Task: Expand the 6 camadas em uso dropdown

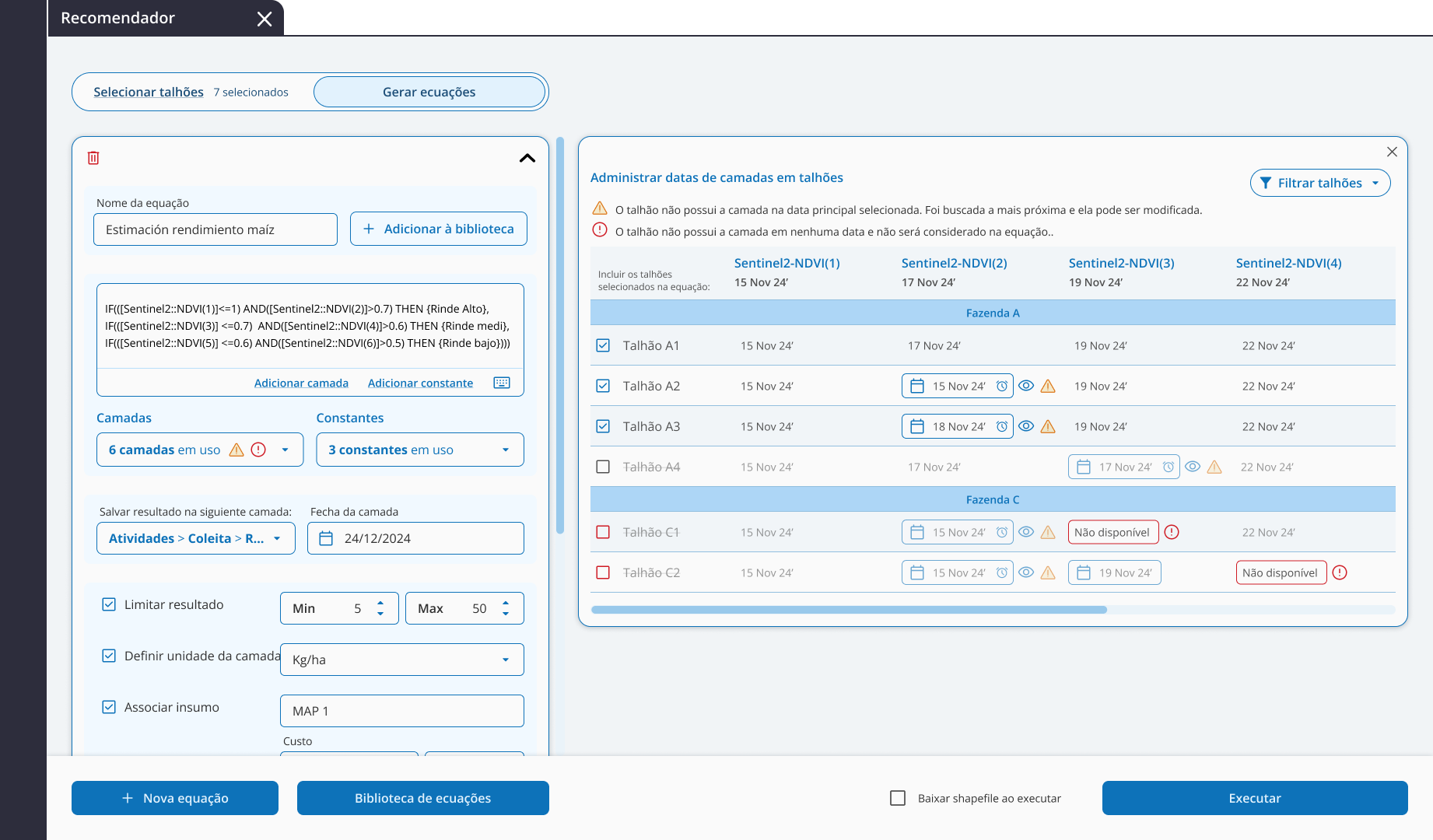Action: 285,450
